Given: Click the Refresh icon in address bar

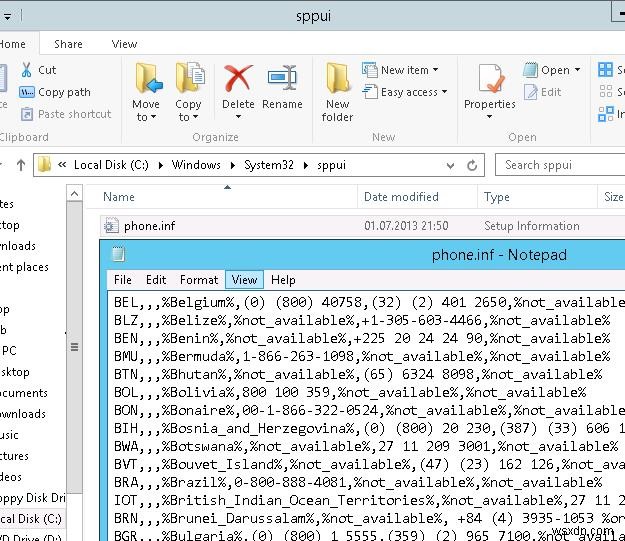Looking at the screenshot, I should [472, 165].
